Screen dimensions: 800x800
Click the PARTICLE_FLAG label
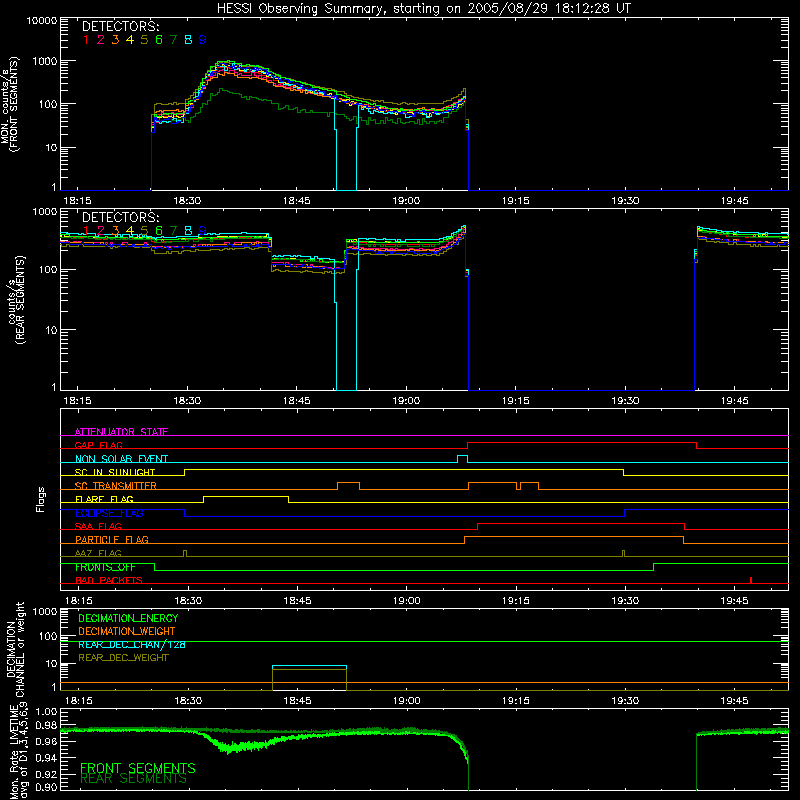click(112, 539)
